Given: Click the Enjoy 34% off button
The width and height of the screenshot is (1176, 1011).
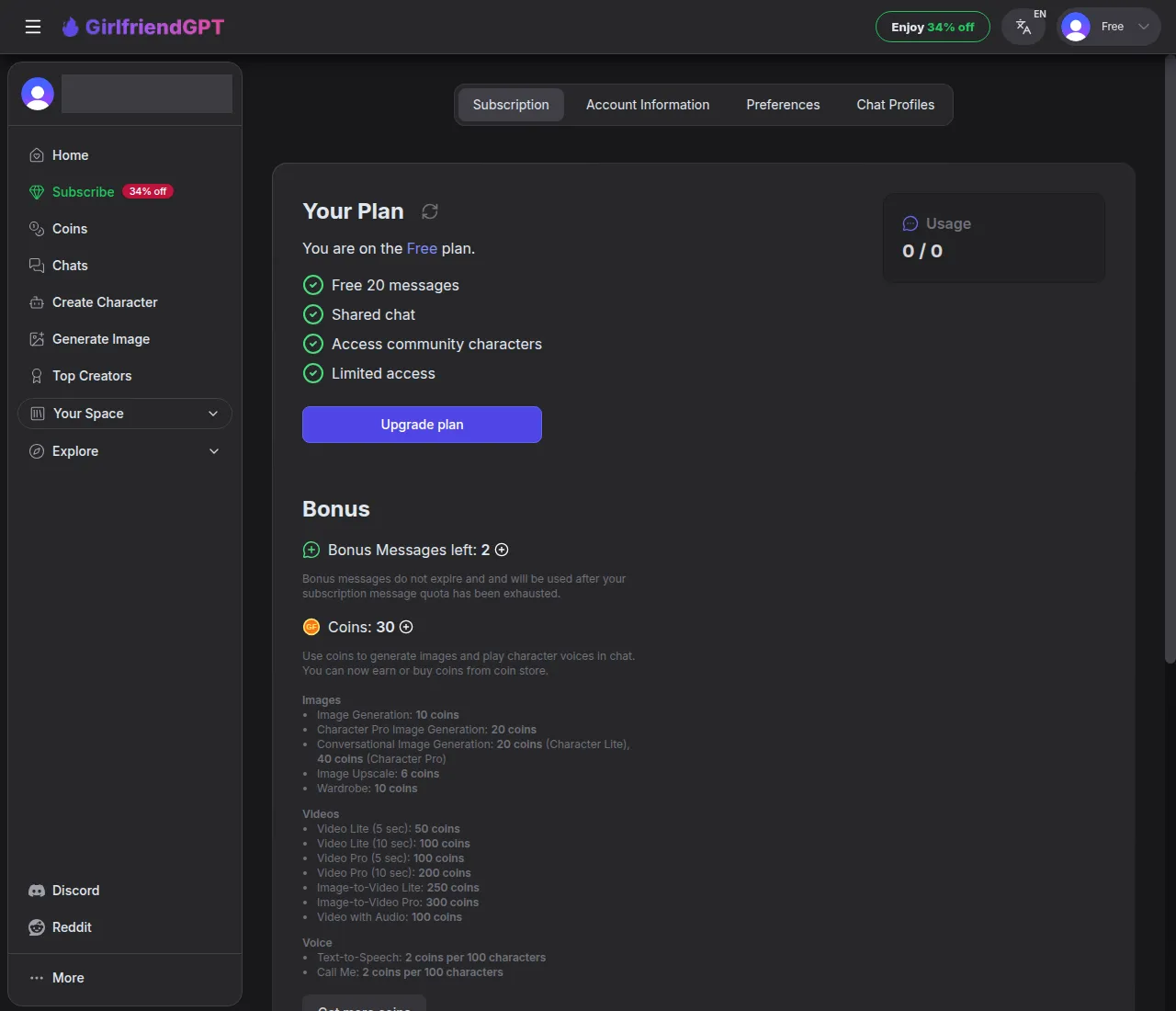Looking at the screenshot, I should [x=933, y=27].
